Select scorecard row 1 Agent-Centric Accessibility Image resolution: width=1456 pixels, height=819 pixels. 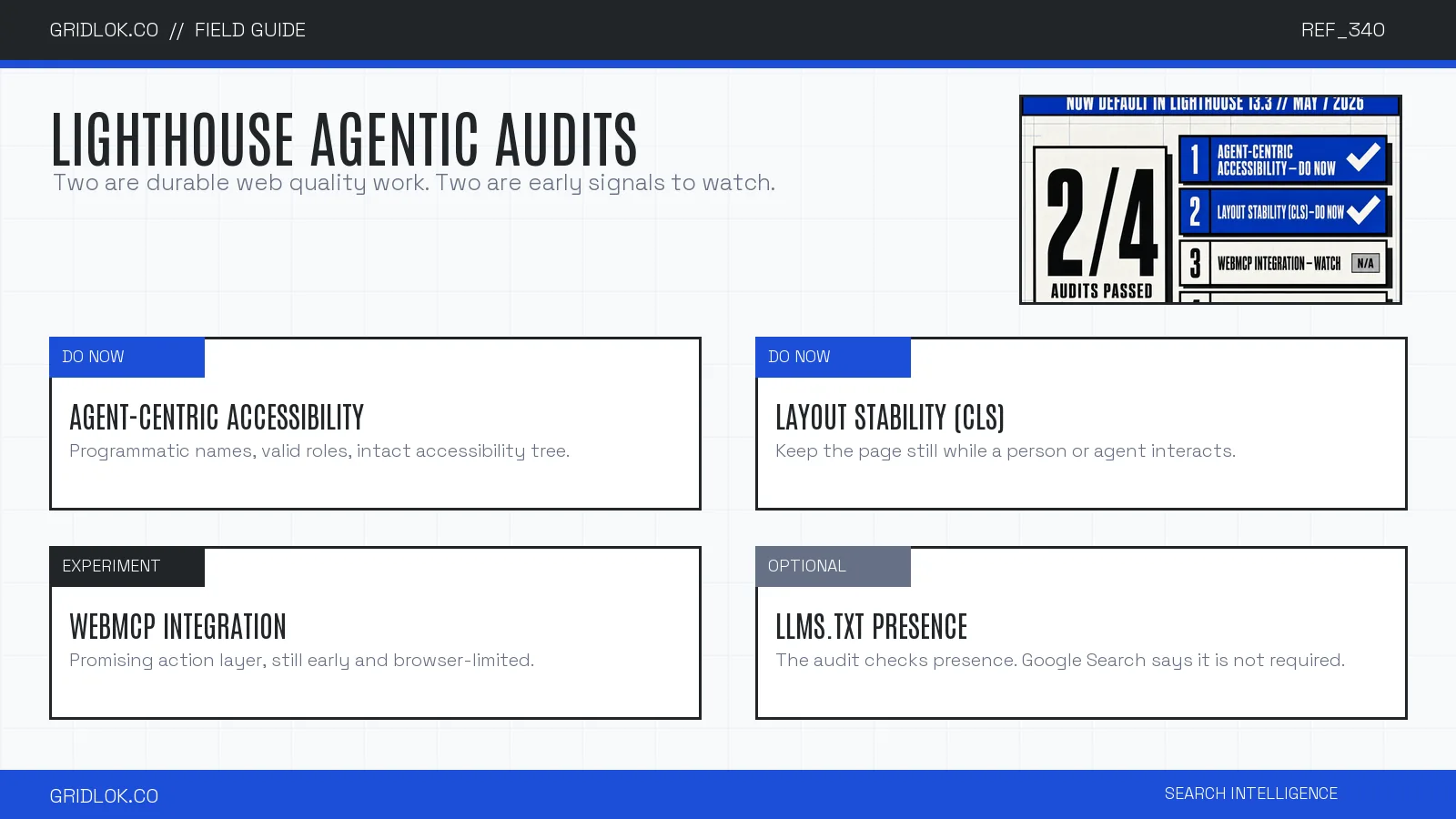coord(1283,159)
